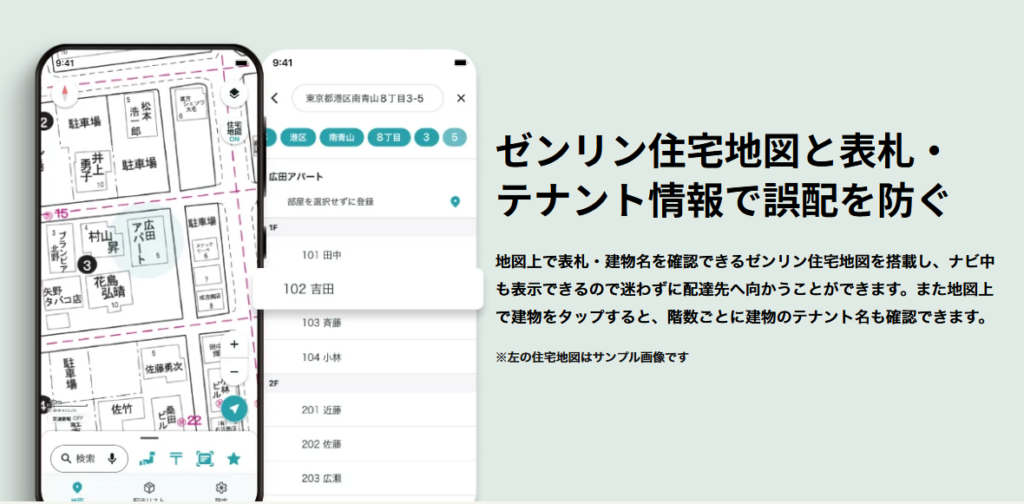Click the 広田アパート list title
Viewport: 1024px width, 504px height.
point(296,177)
